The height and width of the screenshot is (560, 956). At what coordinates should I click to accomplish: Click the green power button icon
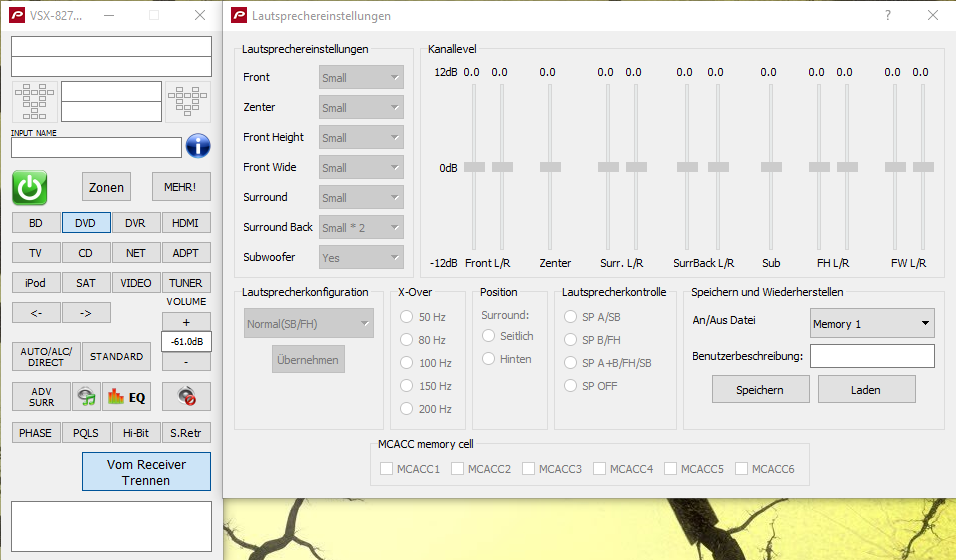30,187
